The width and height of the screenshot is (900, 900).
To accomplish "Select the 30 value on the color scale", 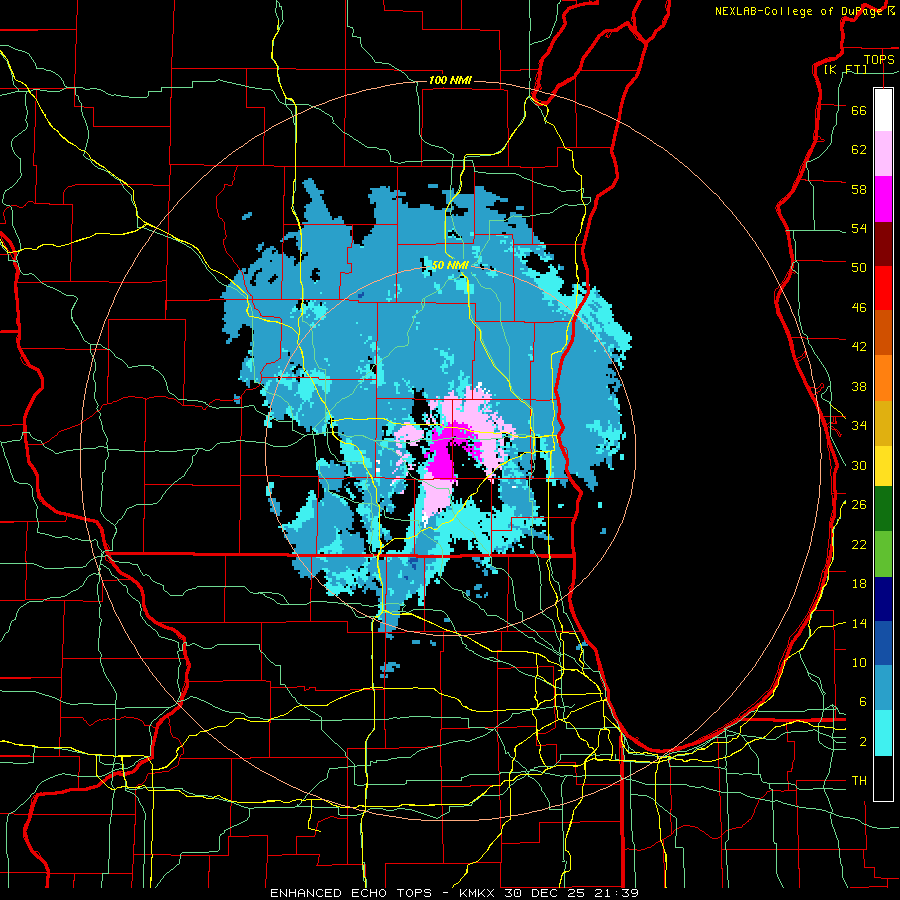I will point(859,465).
